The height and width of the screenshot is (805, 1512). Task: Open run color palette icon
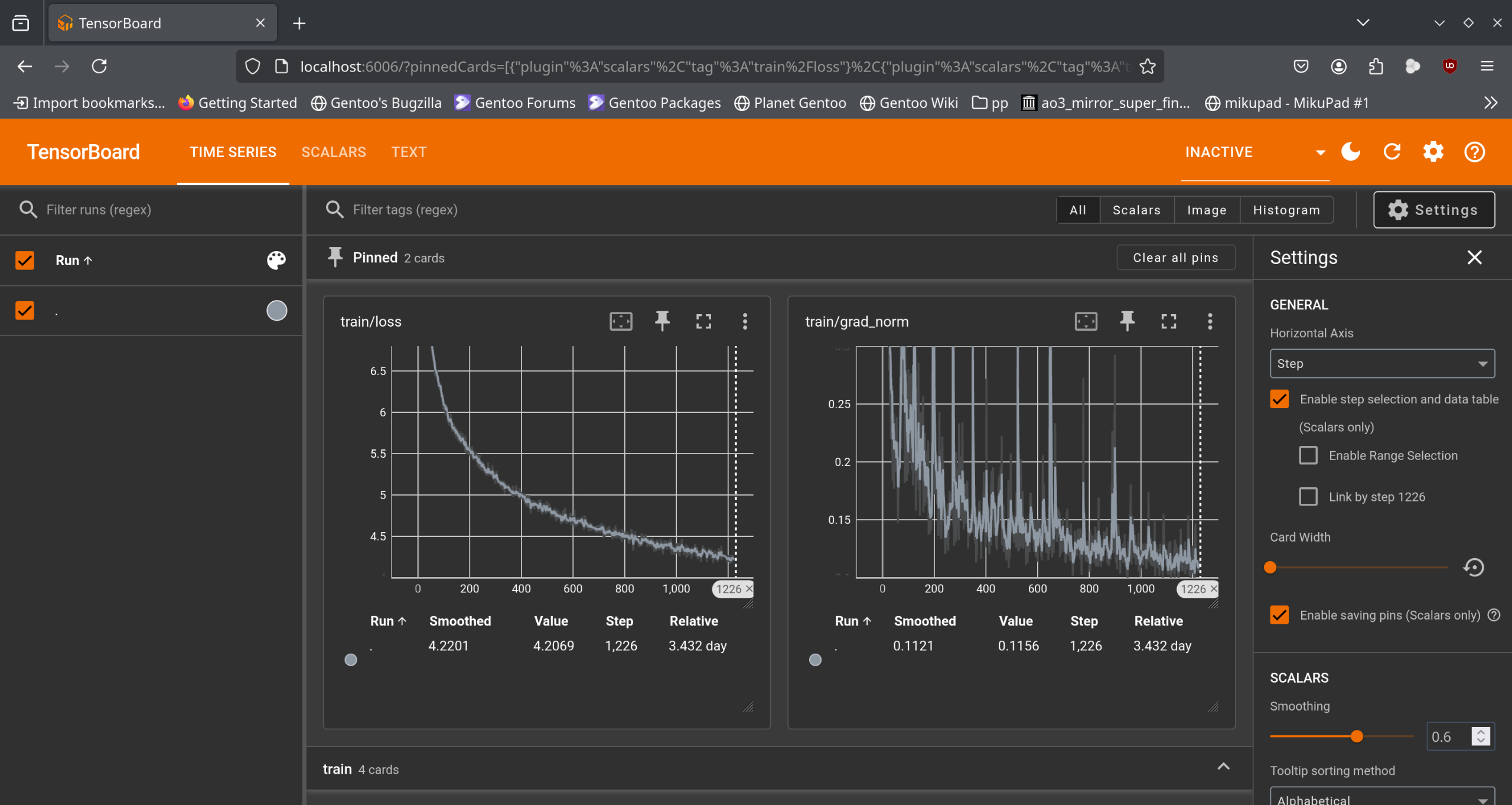(x=276, y=260)
